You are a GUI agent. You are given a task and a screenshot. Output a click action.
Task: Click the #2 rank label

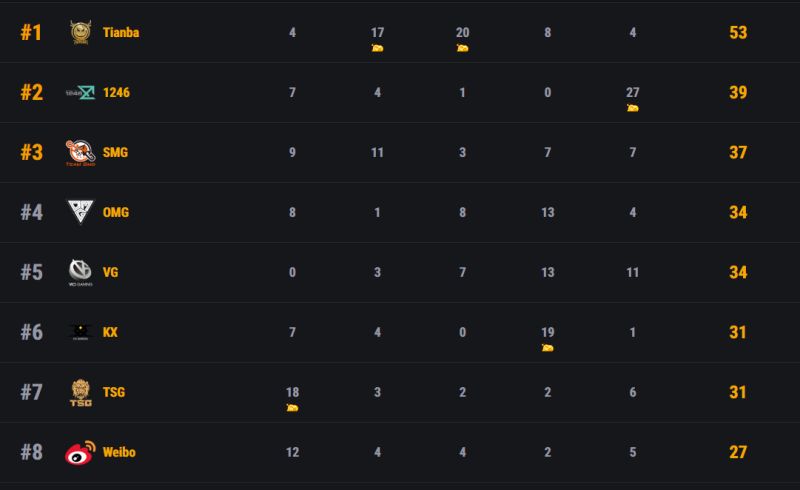click(x=32, y=92)
